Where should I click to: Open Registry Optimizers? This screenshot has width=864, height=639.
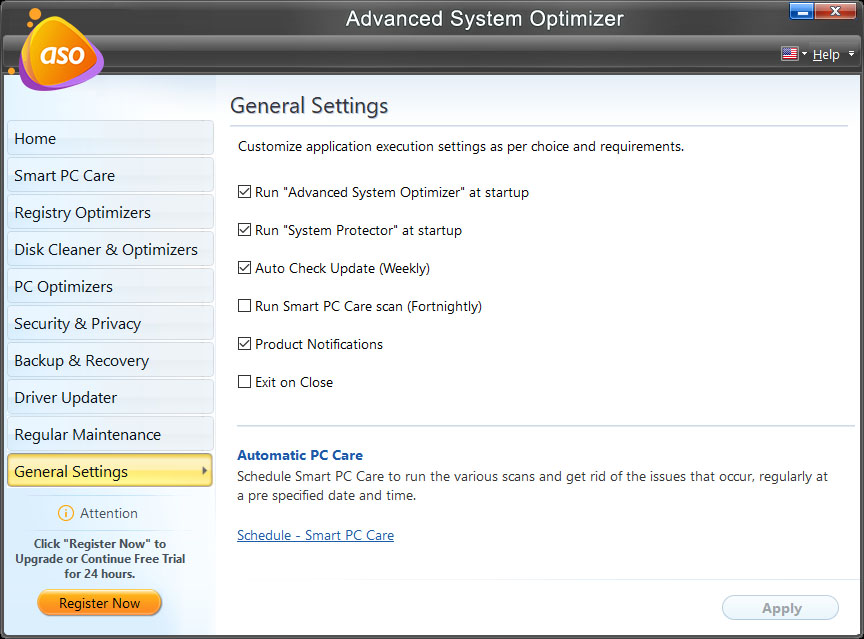click(110, 212)
